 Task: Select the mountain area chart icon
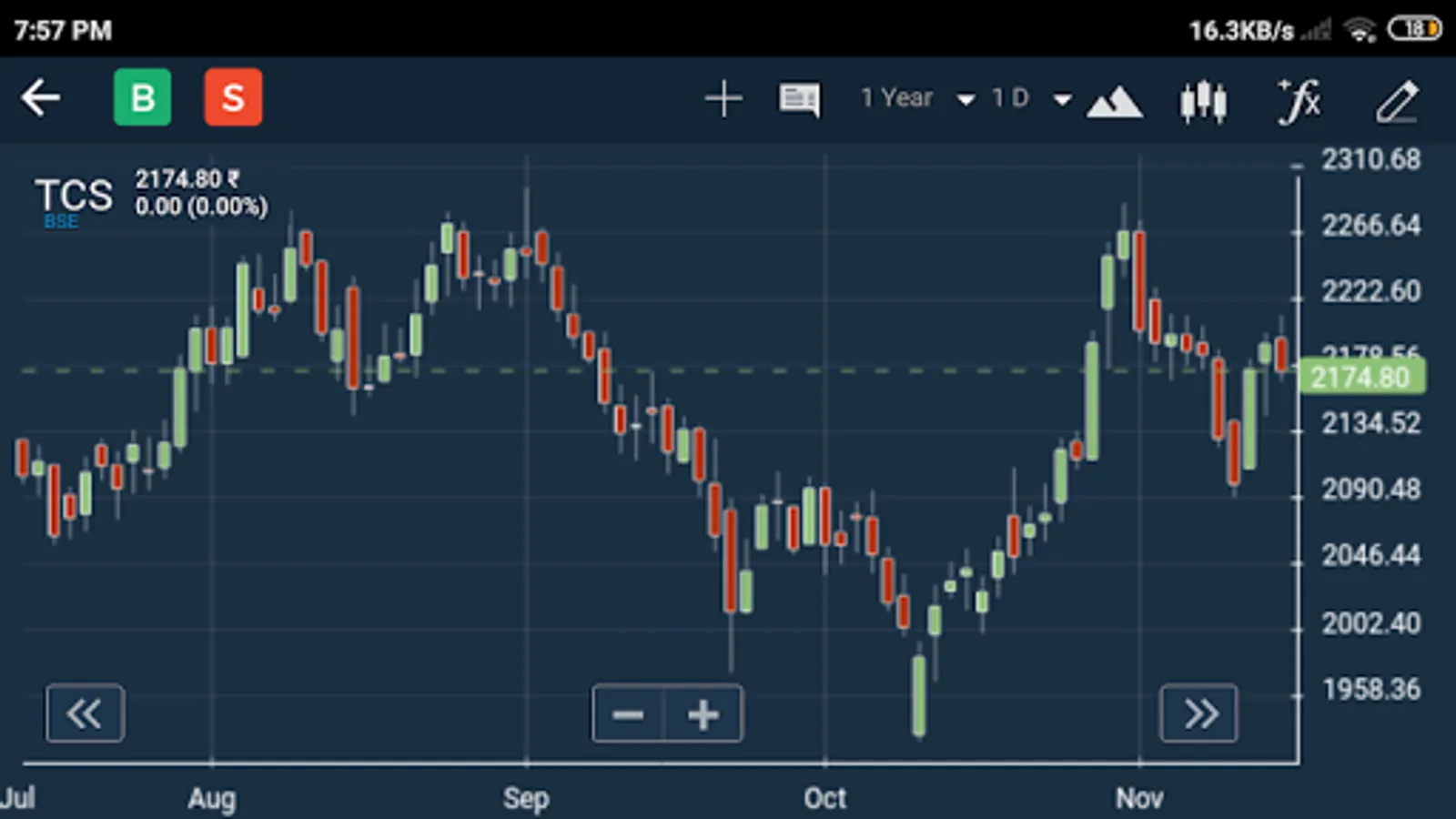1115,102
